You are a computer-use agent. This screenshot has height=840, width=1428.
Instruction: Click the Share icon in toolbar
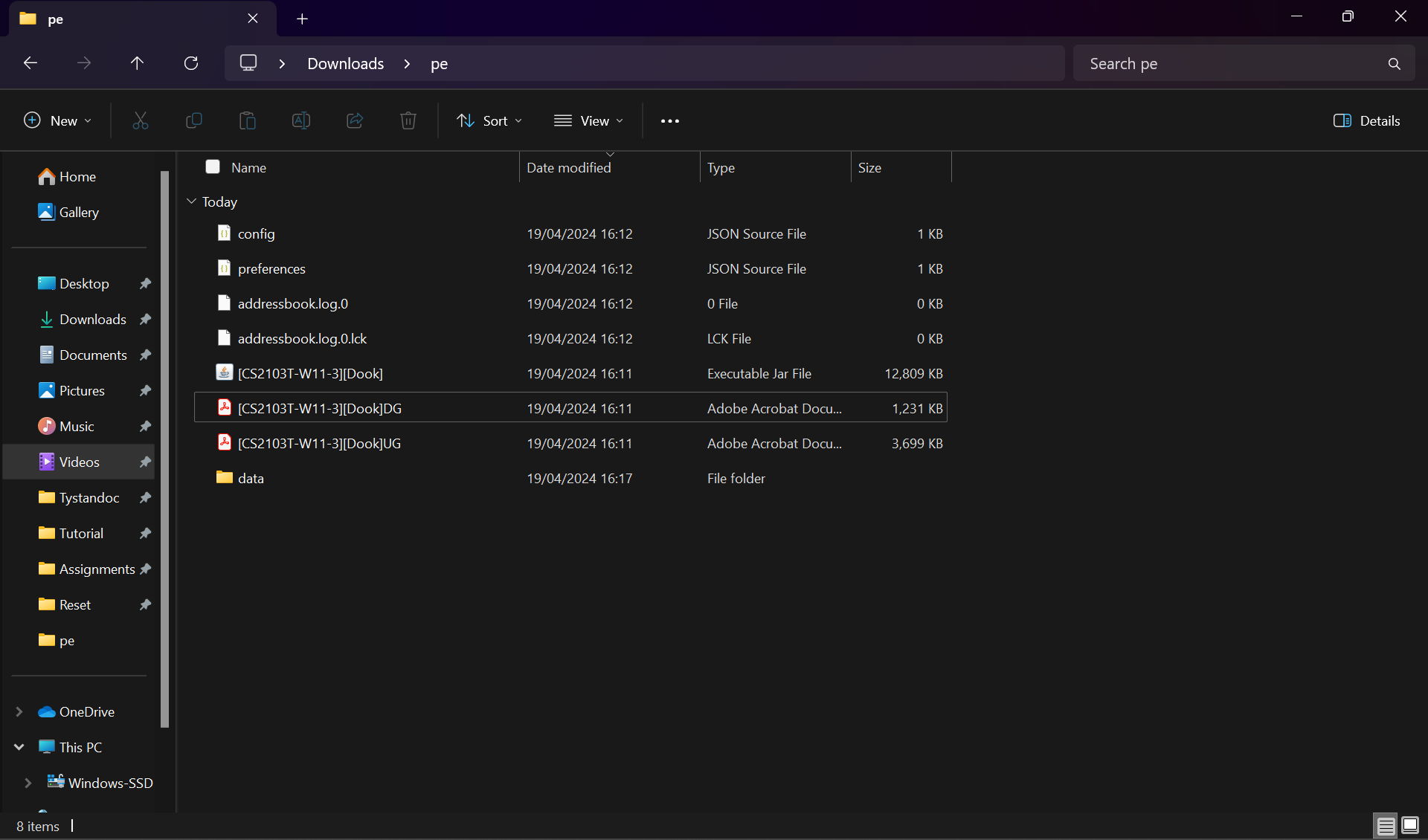355,120
